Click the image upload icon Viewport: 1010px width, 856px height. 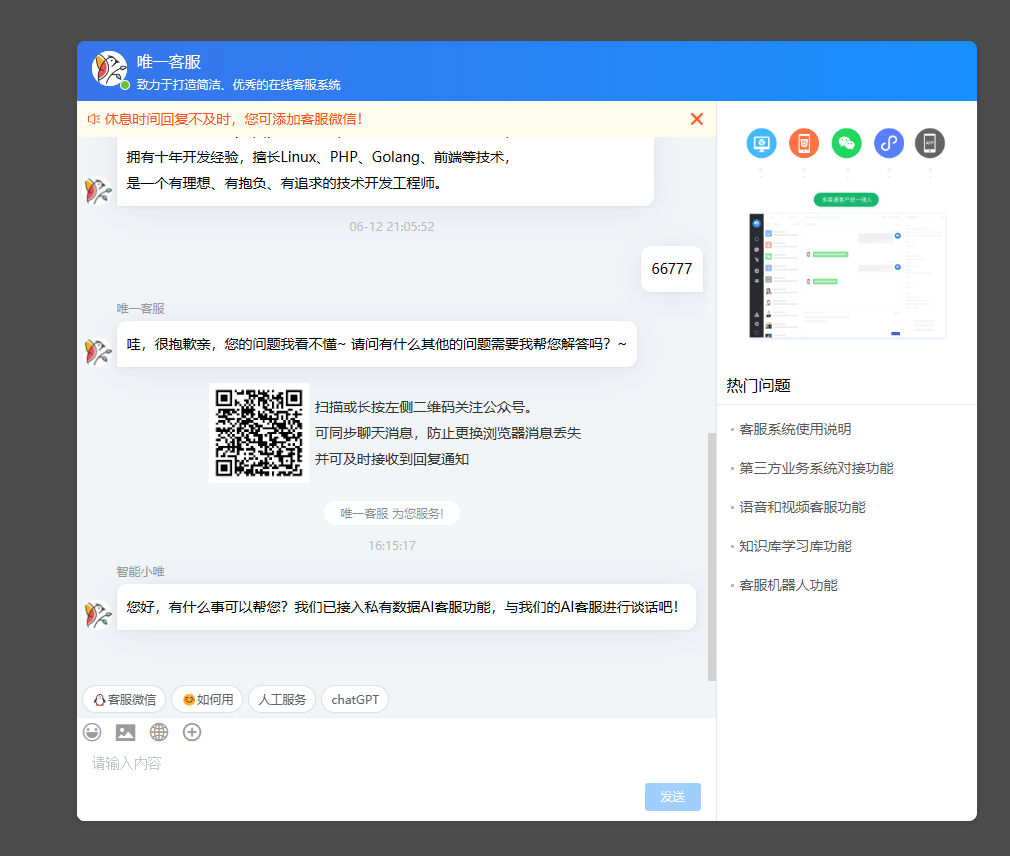coord(126,732)
